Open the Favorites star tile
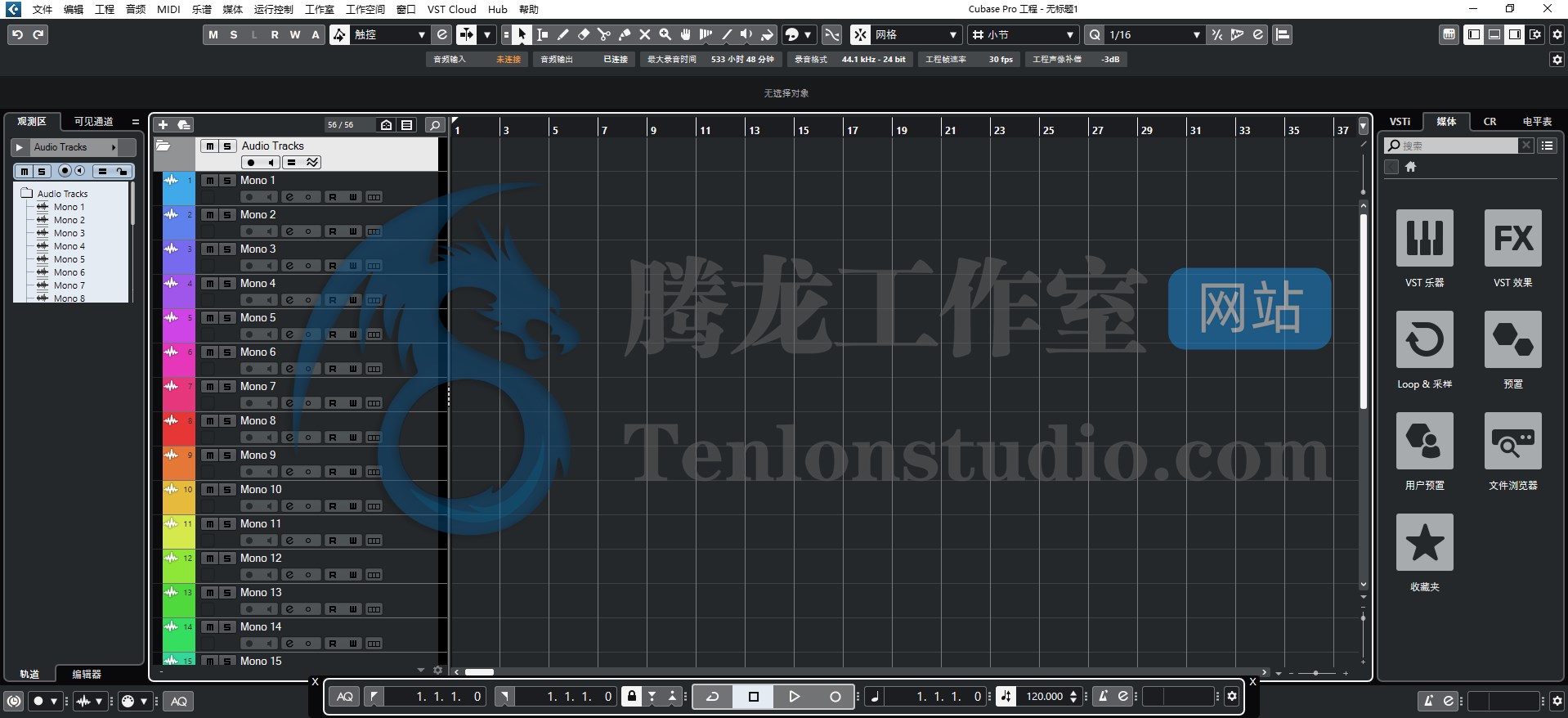The width and height of the screenshot is (1568, 718). (x=1424, y=542)
